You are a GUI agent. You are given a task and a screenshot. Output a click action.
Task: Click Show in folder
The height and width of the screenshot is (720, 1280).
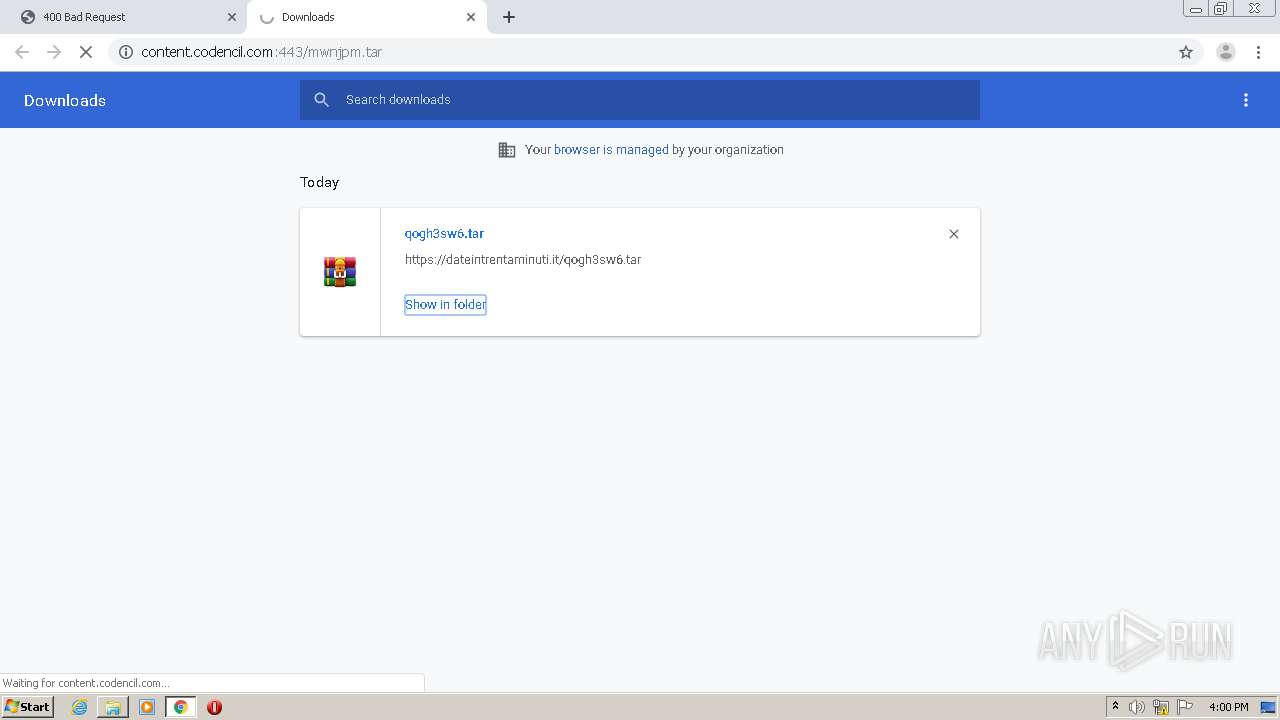click(445, 305)
